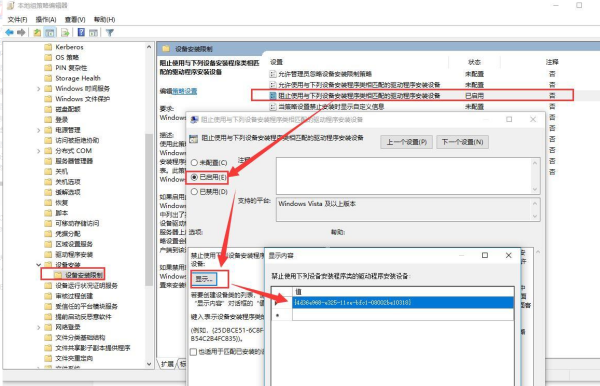Select the 区域设置服务 tree item
This screenshot has height=386, width=600.
[74, 244]
